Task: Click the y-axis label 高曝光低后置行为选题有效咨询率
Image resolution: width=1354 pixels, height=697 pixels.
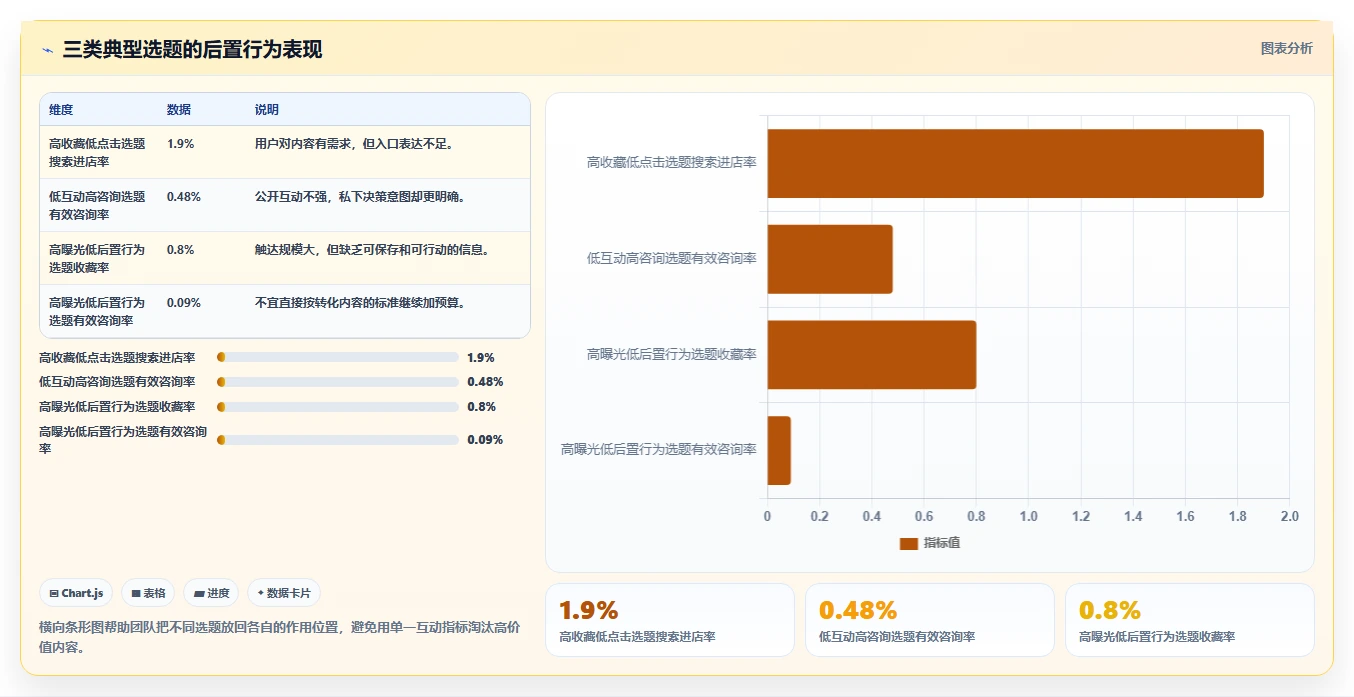Action: pos(659,450)
